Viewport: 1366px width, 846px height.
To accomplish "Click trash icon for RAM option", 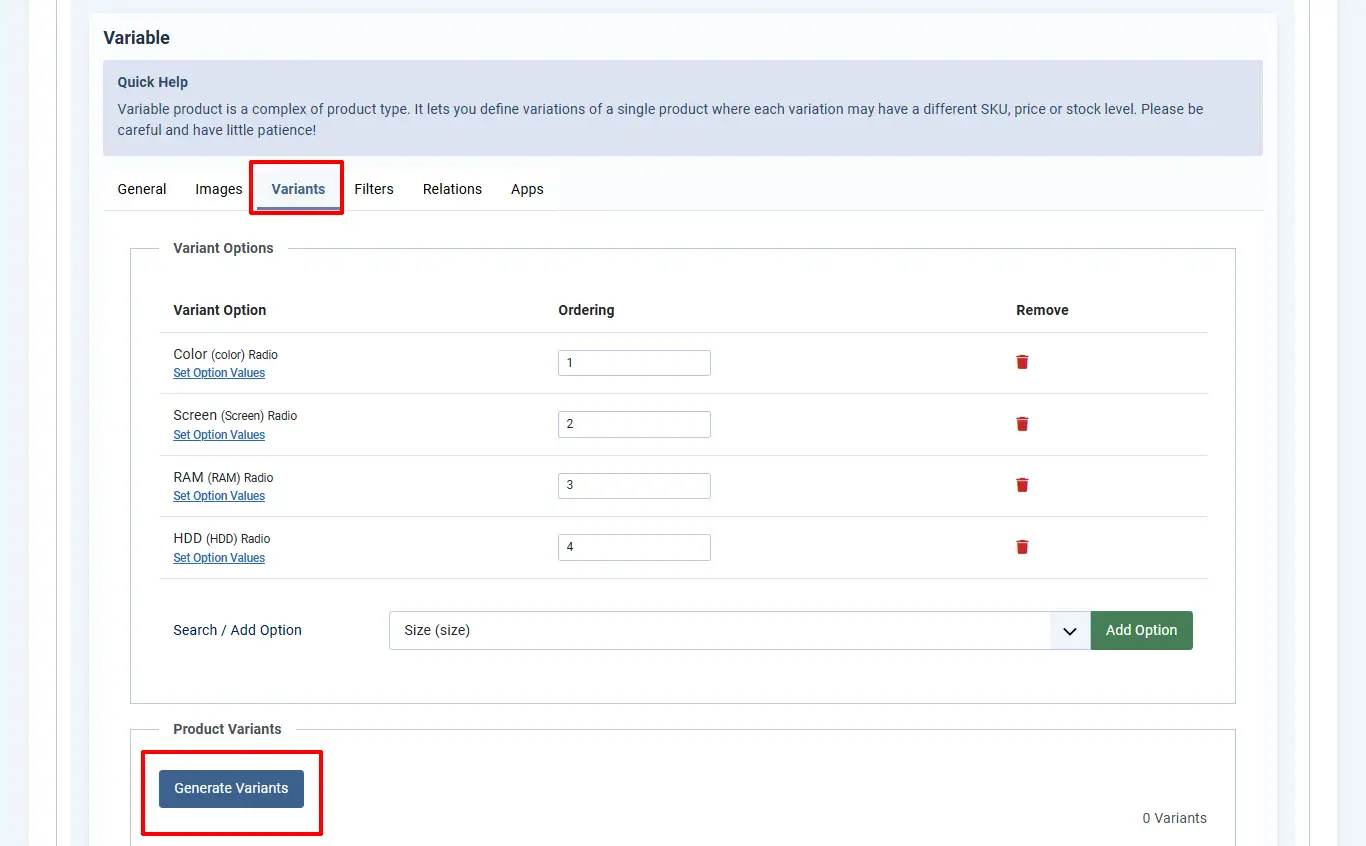I will tap(1022, 485).
